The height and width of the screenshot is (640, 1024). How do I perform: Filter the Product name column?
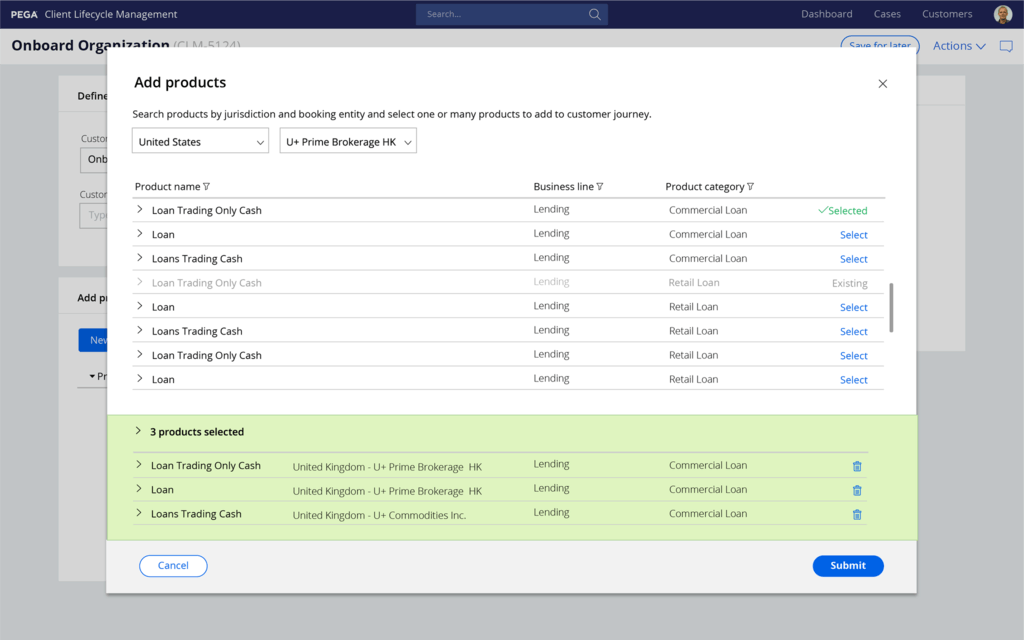click(x=207, y=187)
